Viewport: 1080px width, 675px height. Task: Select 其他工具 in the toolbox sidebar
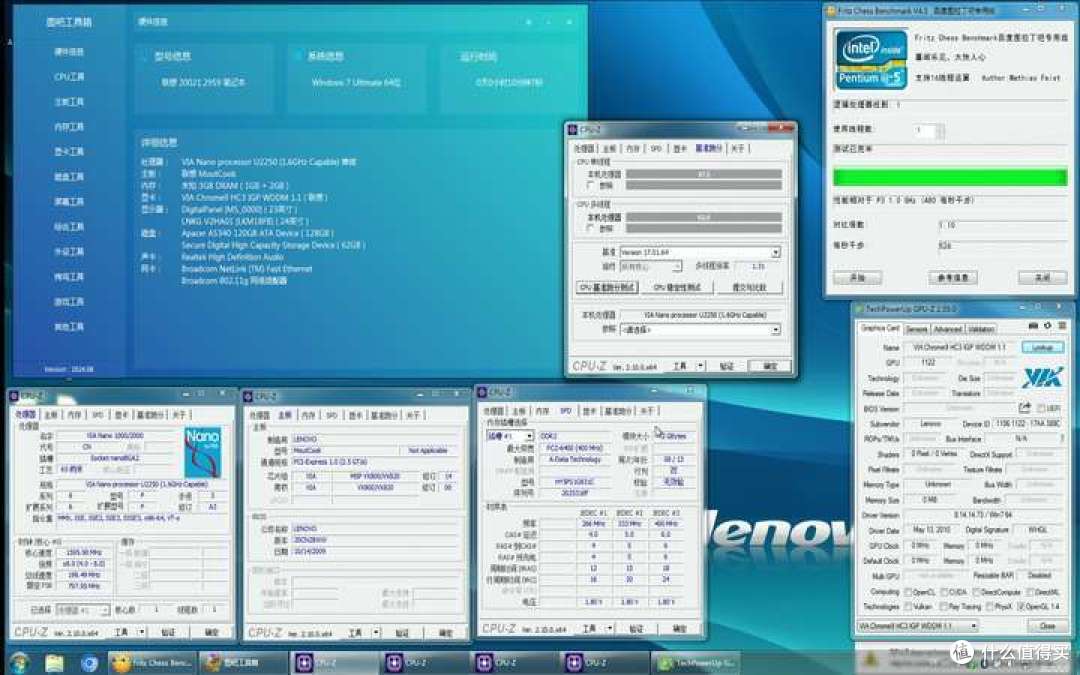tap(69, 326)
